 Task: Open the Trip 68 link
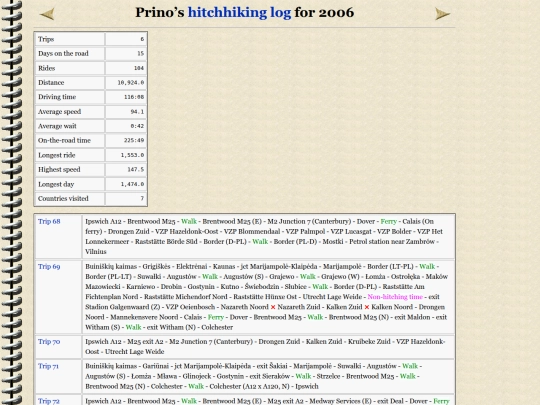tap(49, 221)
